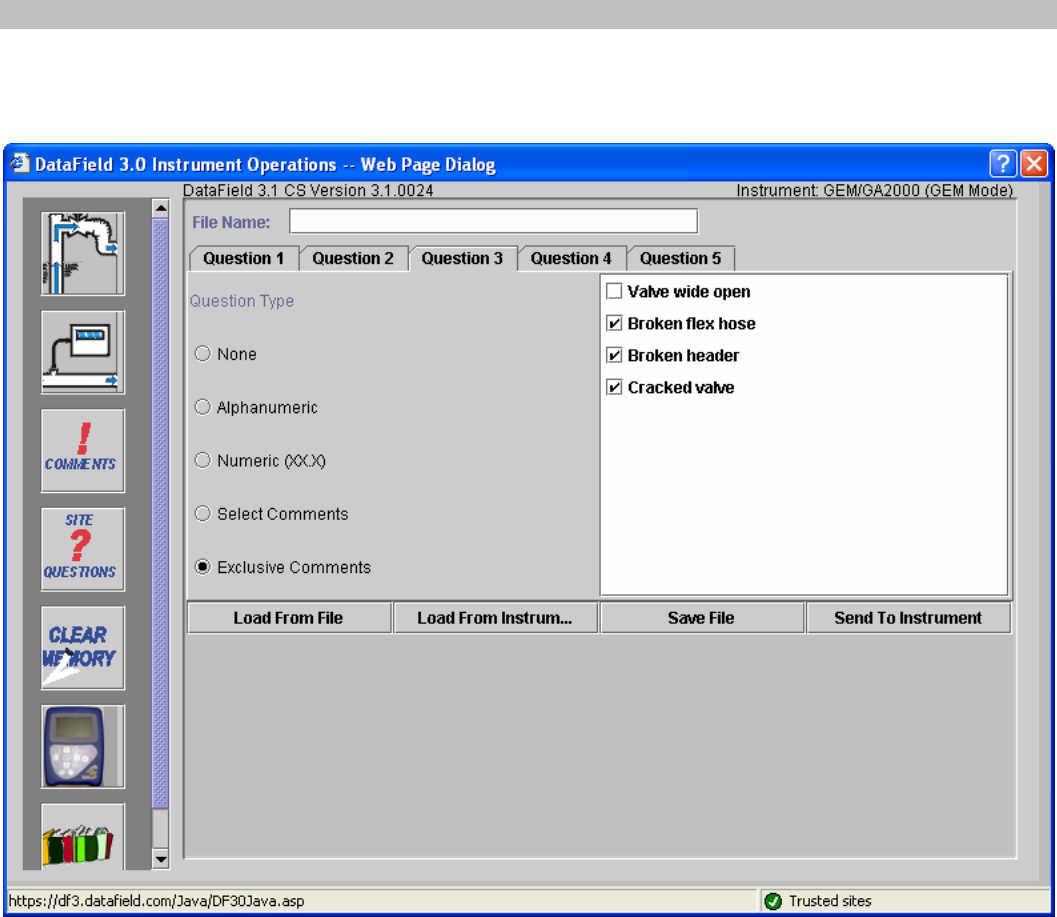Viewport: 1057px width, 917px height.
Task: Switch to the Question 4 tab
Action: click(572, 258)
